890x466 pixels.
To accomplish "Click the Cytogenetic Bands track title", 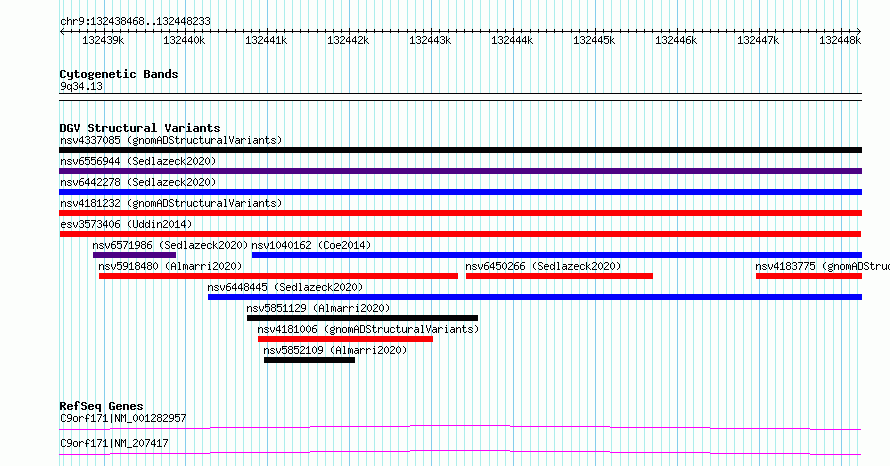I will [x=119, y=74].
